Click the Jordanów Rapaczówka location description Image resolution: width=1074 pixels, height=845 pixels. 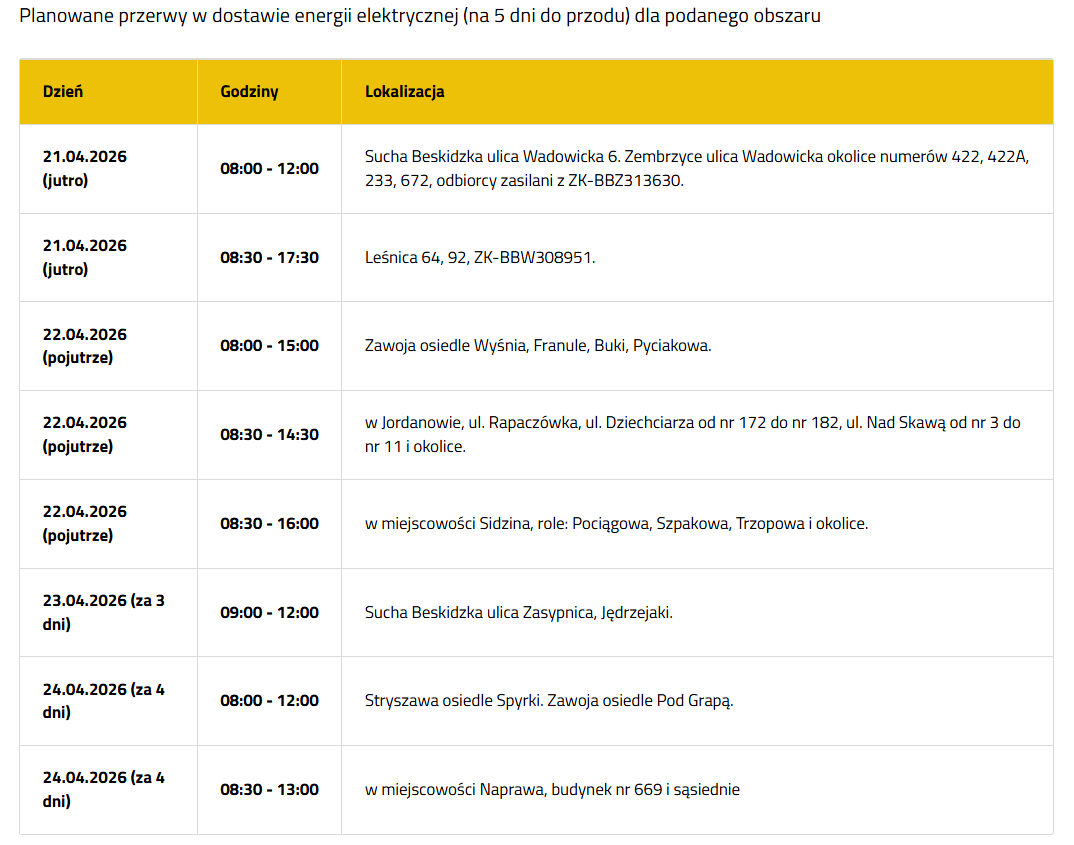click(x=692, y=435)
